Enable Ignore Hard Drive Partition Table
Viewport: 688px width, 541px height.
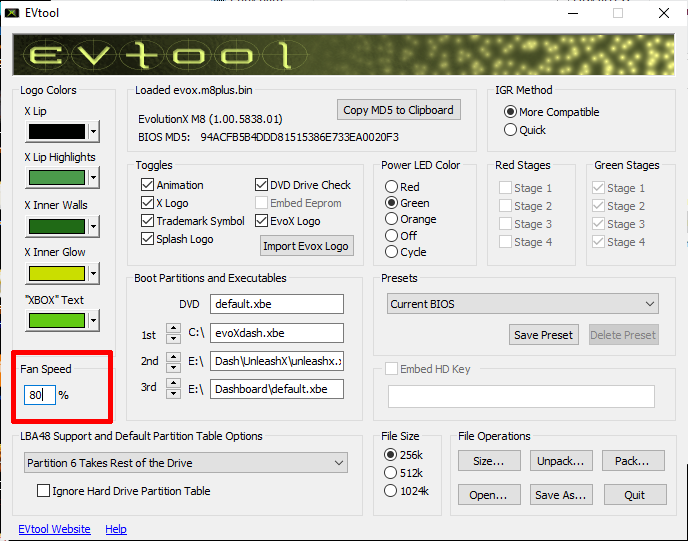click(x=123, y=491)
